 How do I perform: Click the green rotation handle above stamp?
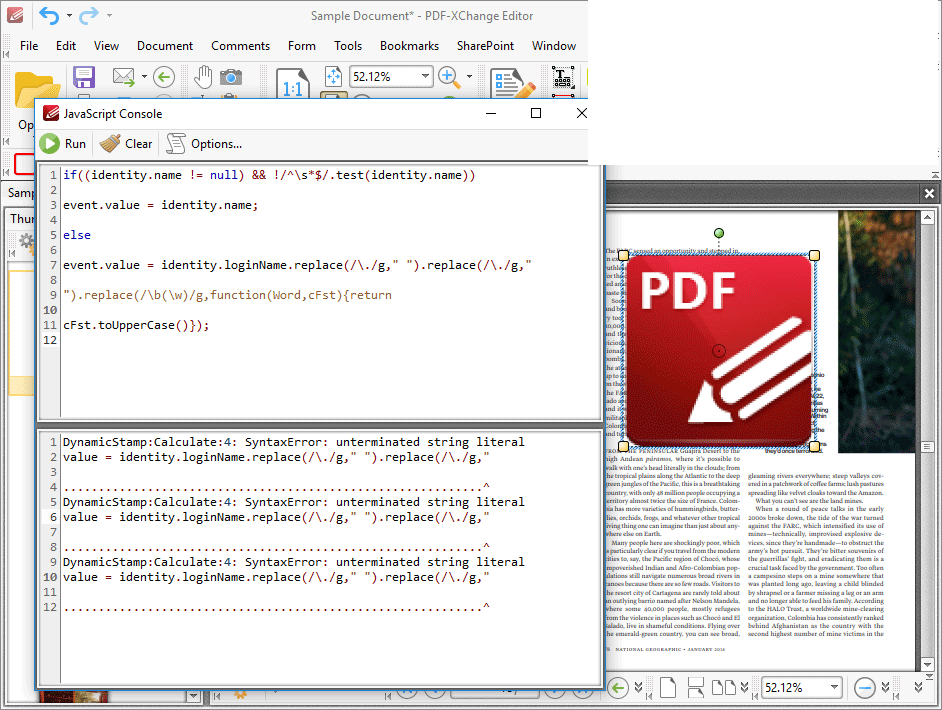[719, 233]
